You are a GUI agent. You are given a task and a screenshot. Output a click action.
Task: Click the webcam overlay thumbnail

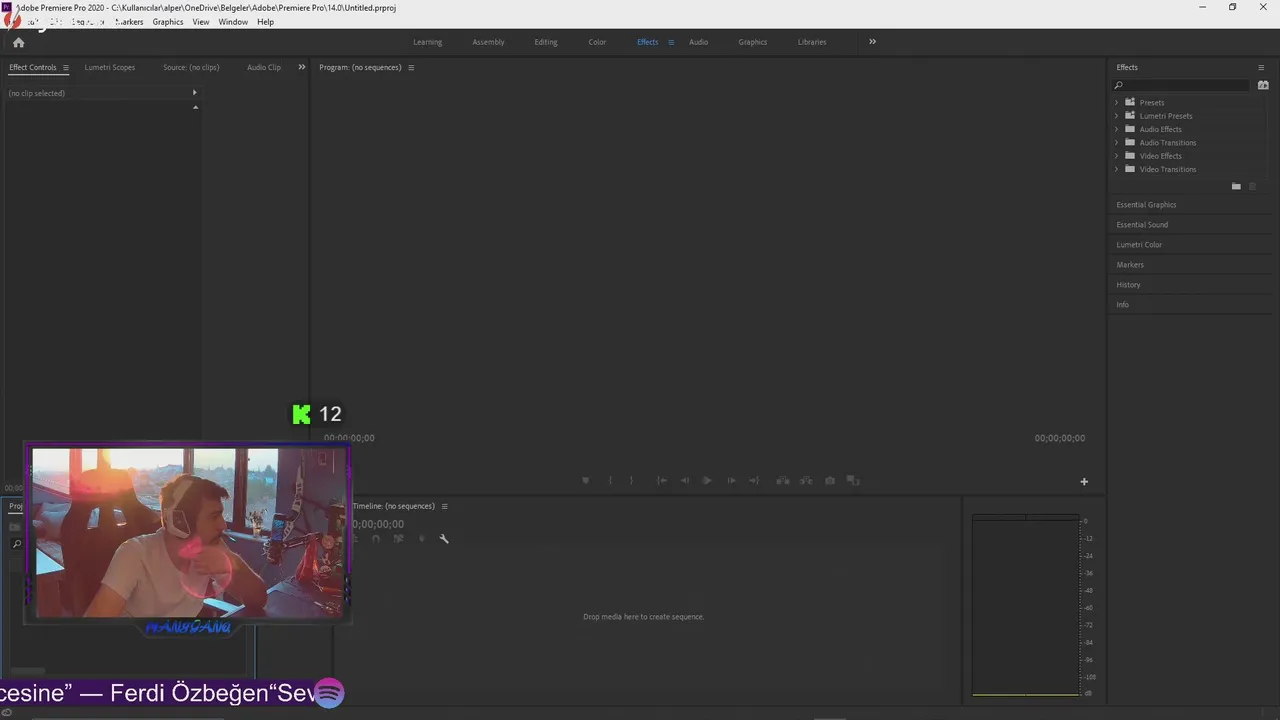coord(188,533)
